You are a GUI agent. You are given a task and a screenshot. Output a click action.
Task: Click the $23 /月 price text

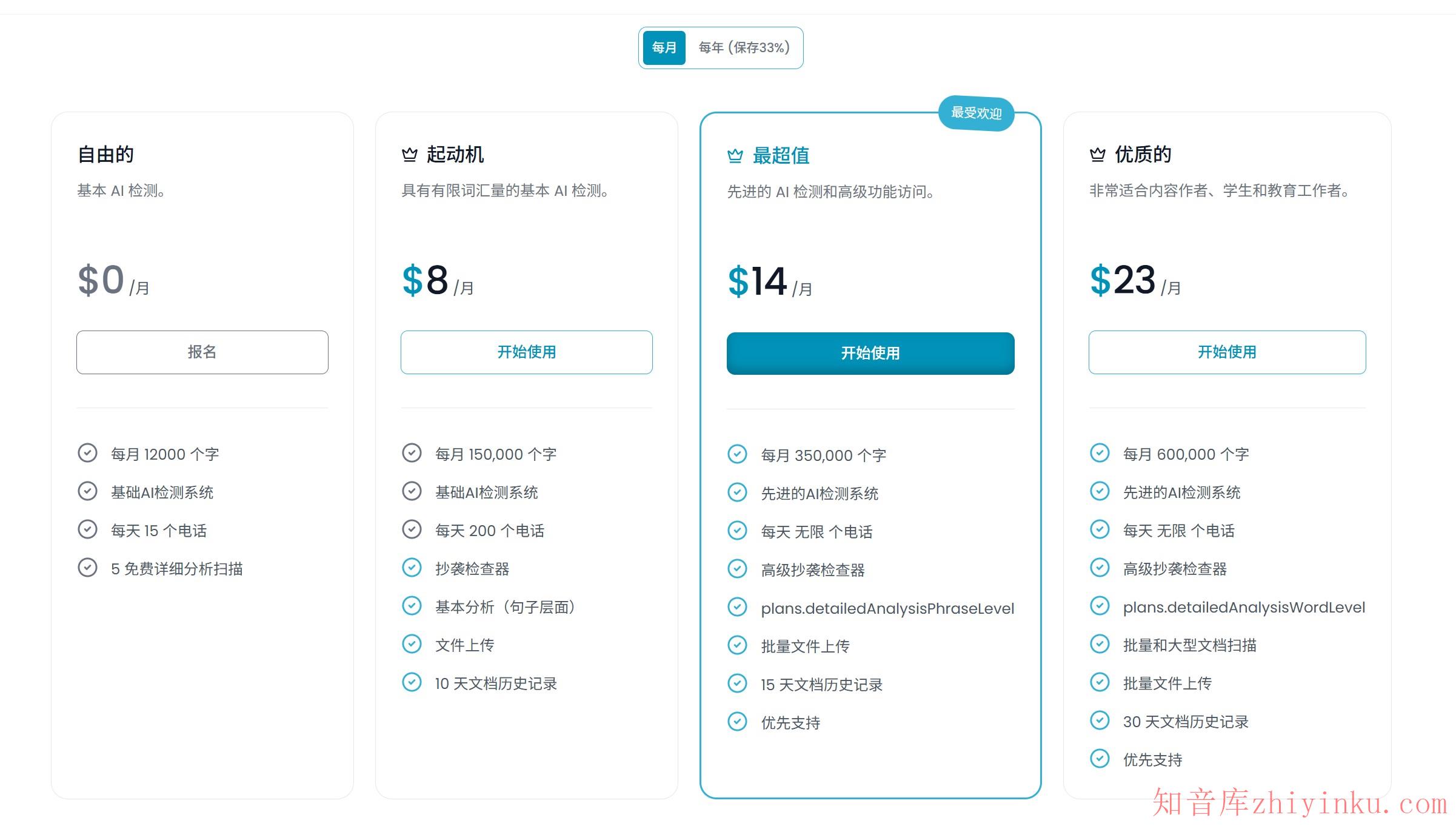pyautogui.click(x=1134, y=281)
